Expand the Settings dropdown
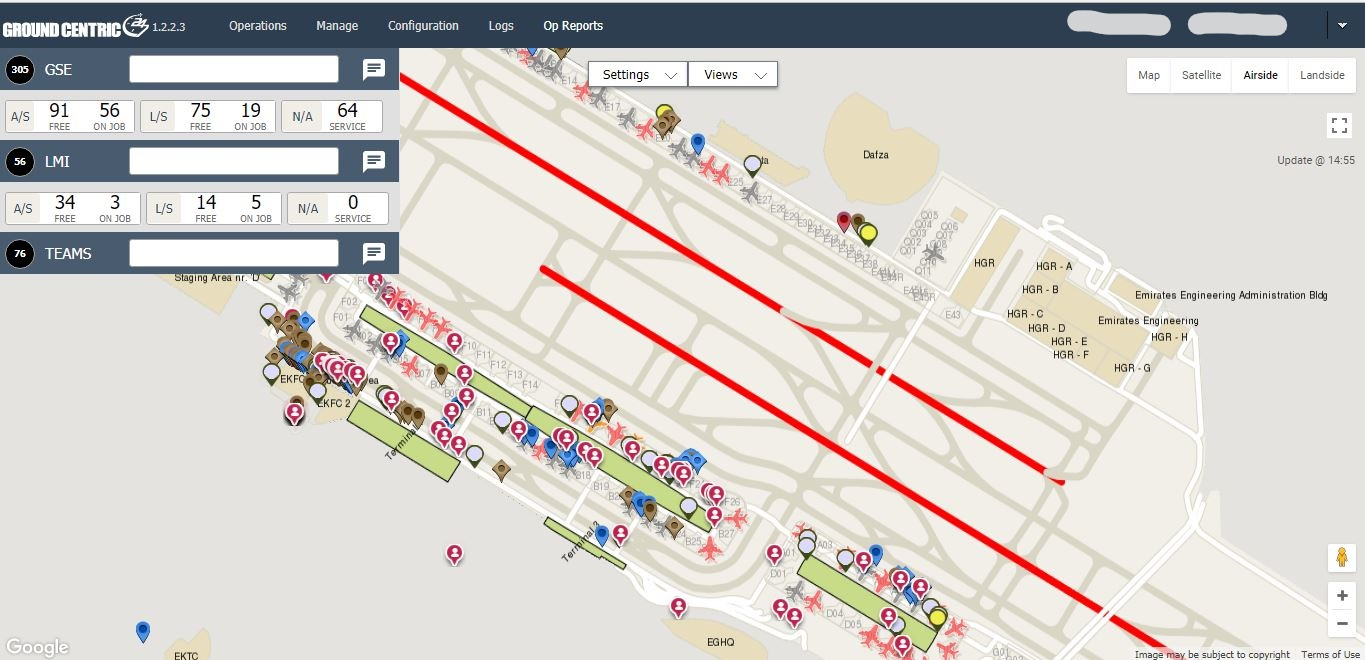This screenshot has height=660, width=1365. [x=637, y=75]
